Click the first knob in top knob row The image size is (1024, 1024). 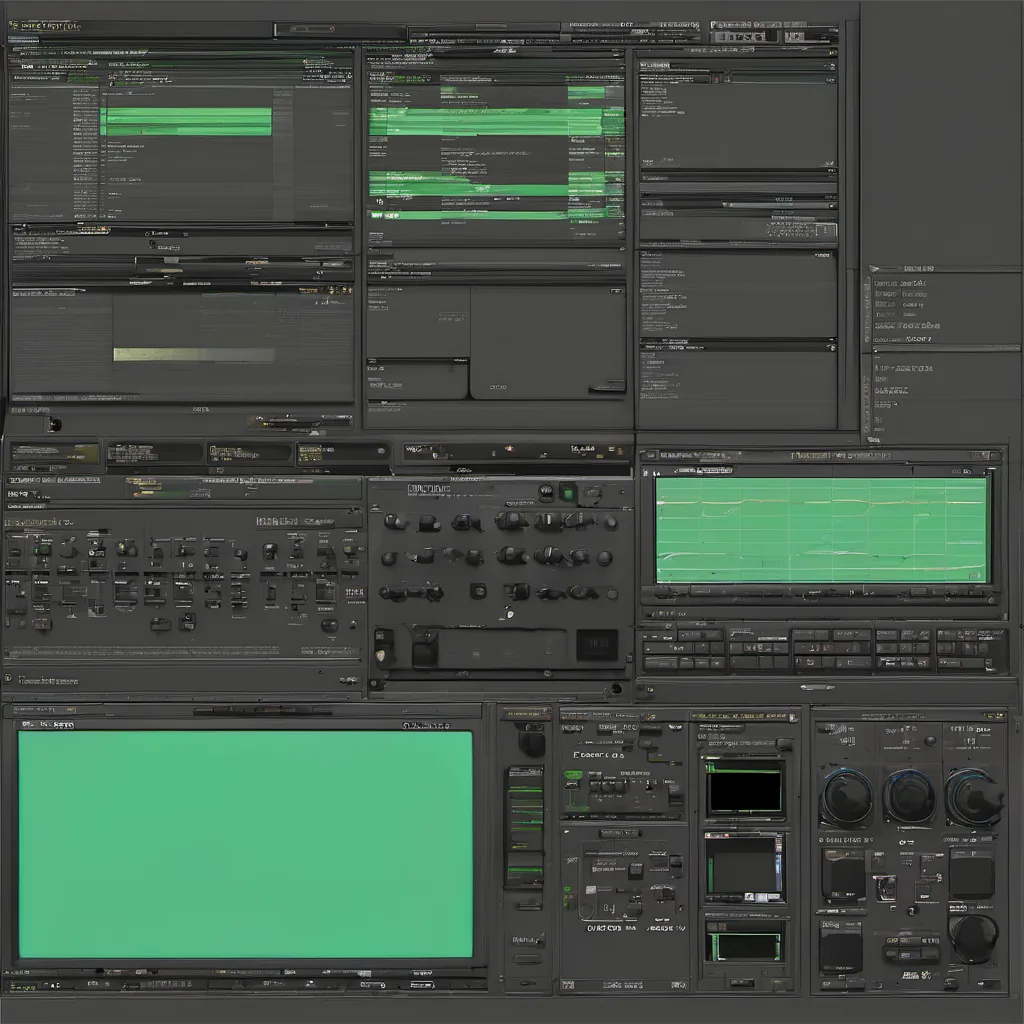pos(393,521)
